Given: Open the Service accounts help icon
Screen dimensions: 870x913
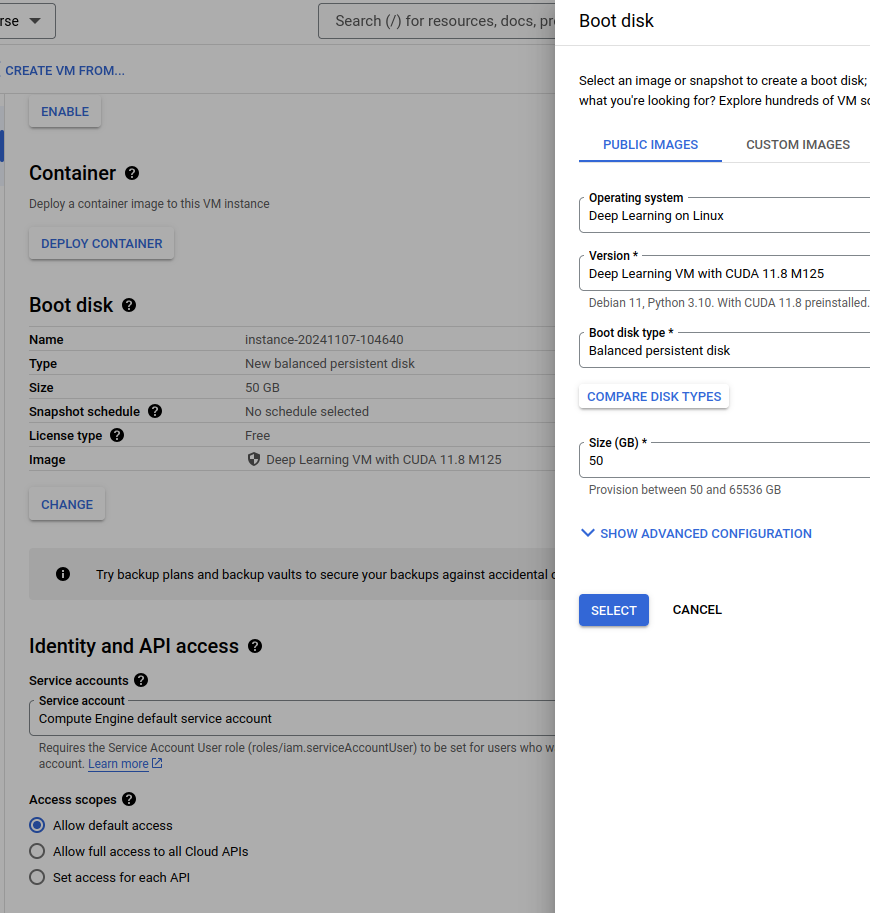Looking at the screenshot, I should coord(141,680).
